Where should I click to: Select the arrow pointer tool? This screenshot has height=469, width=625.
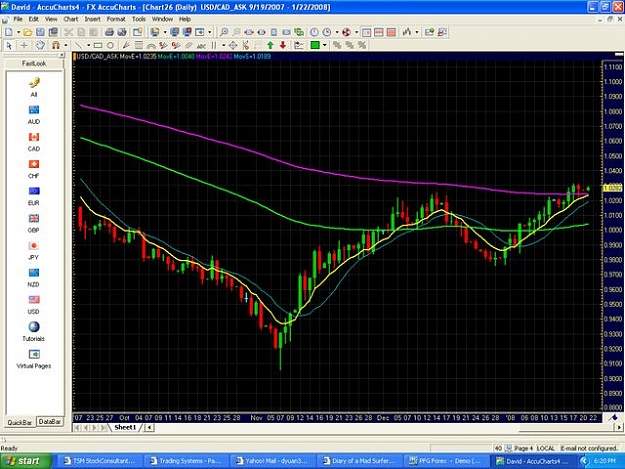tap(9, 45)
